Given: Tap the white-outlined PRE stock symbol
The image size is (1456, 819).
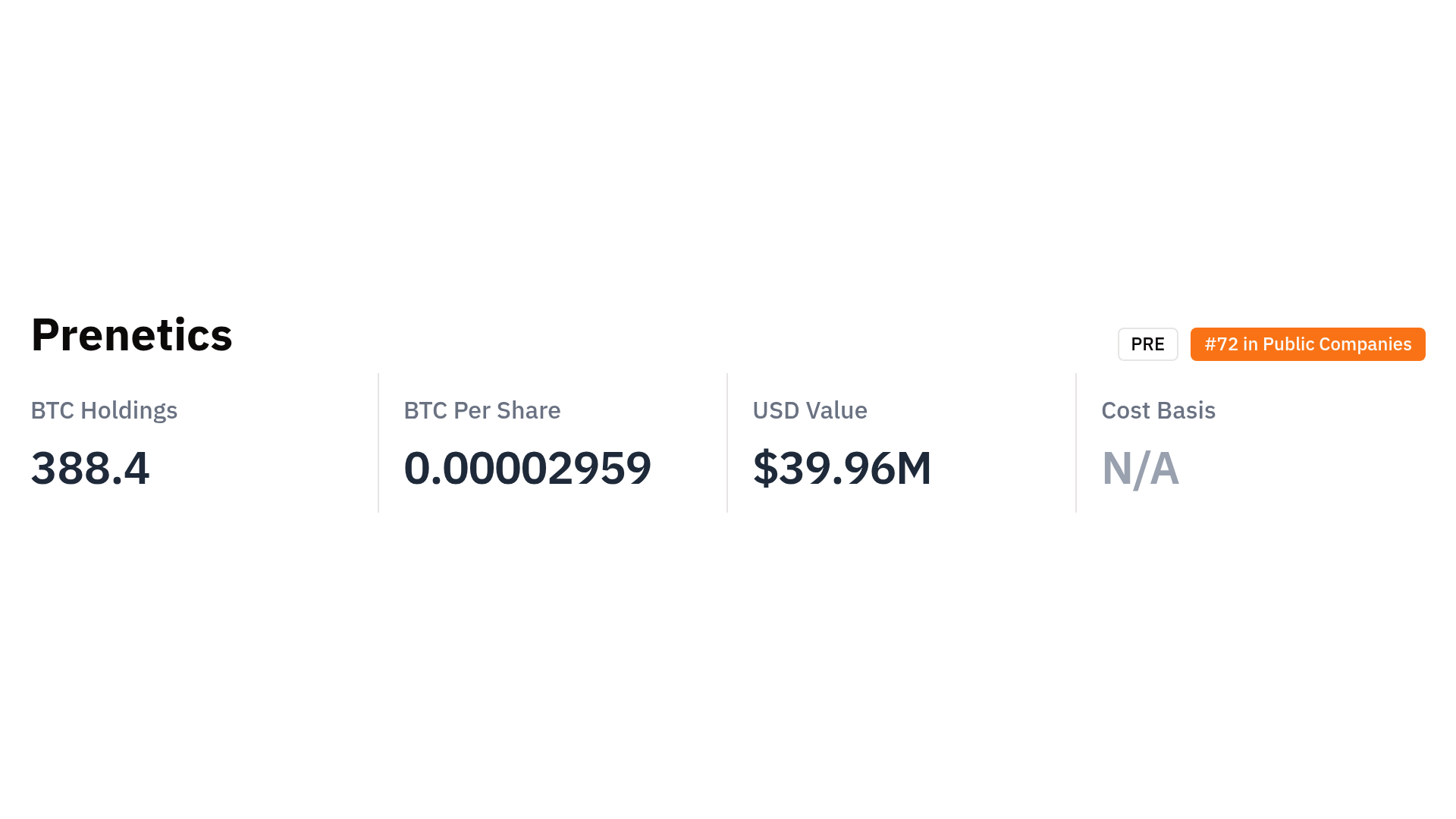Looking at the screenshot, I should tap(1147, 344).
